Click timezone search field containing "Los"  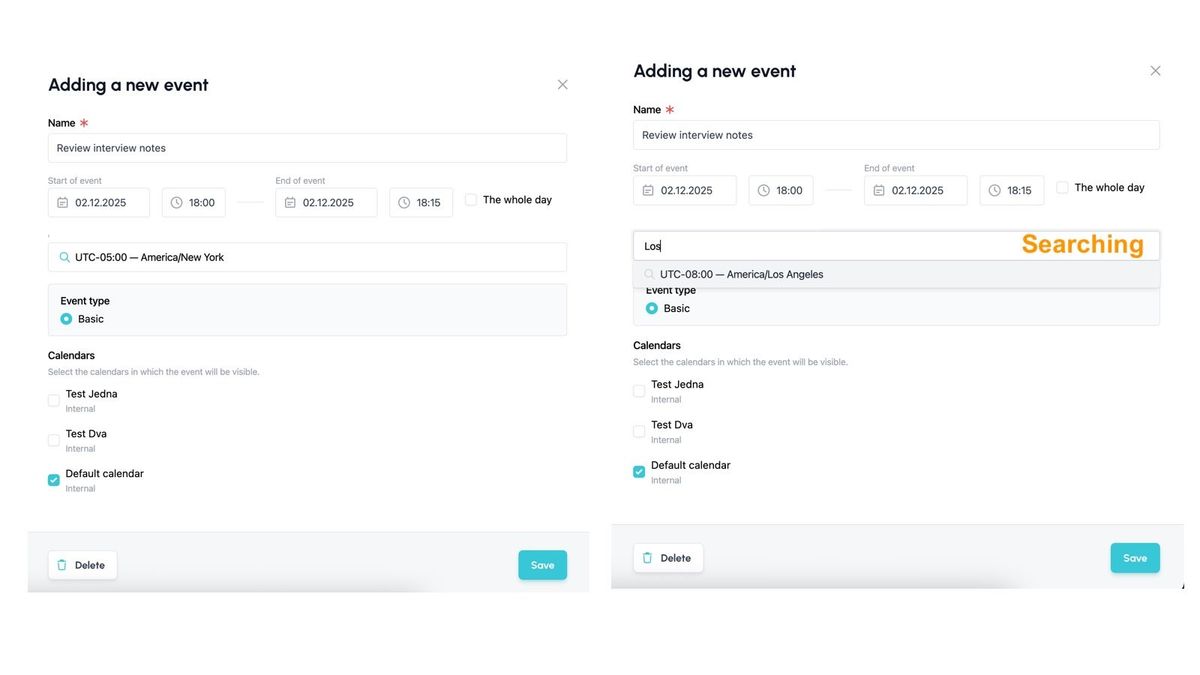(x=820, y=246)
